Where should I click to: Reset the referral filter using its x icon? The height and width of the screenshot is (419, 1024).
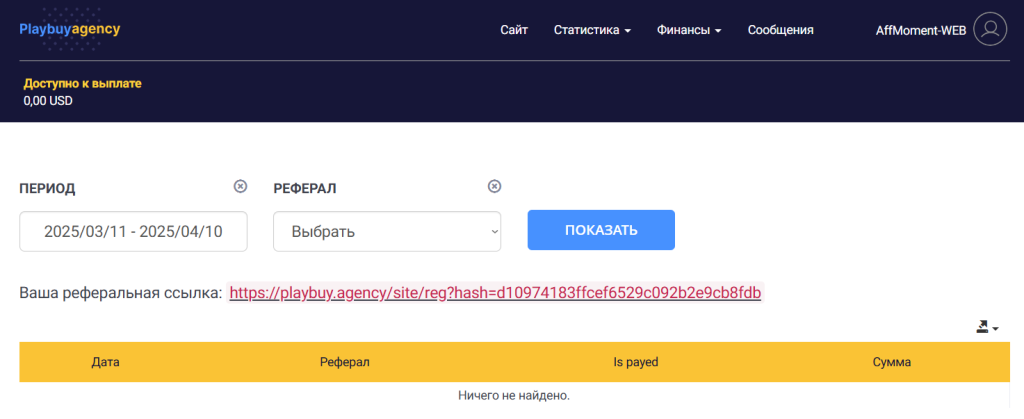click(494, 186)
